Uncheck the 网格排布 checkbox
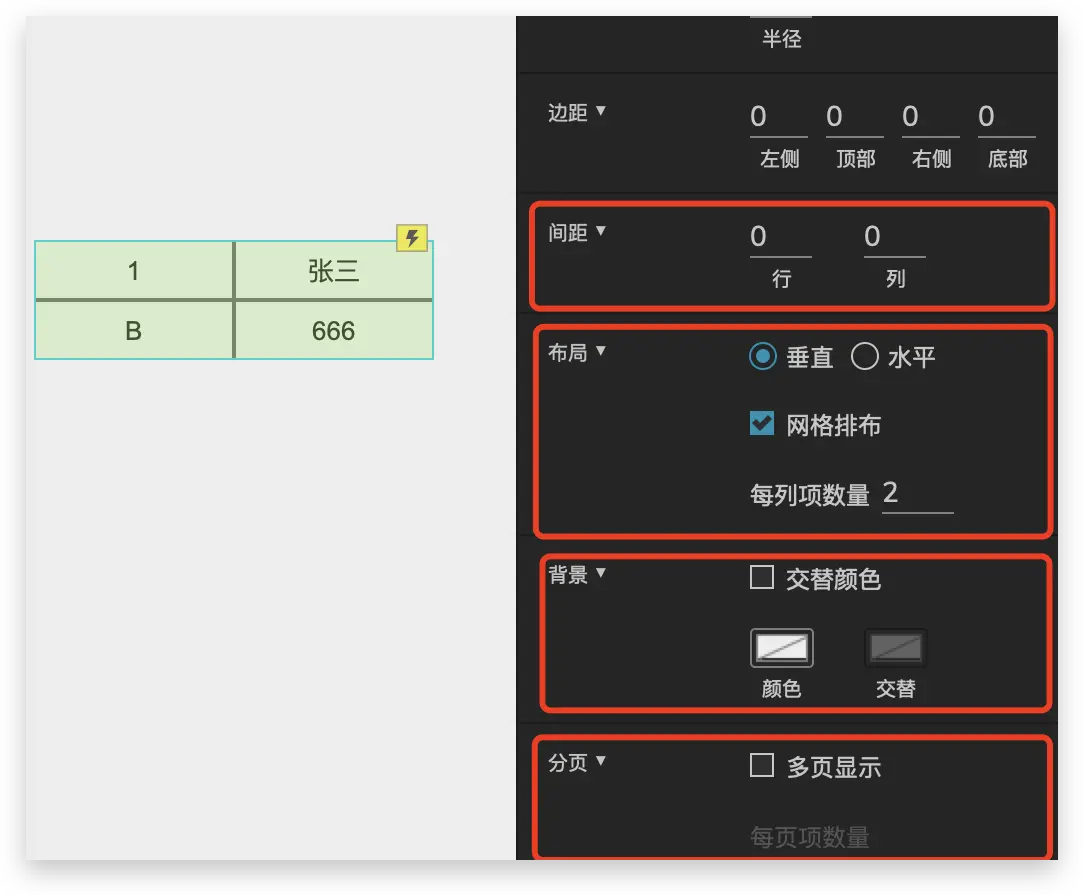Viewport: 1083px width, 895px height. pos(762,424)
